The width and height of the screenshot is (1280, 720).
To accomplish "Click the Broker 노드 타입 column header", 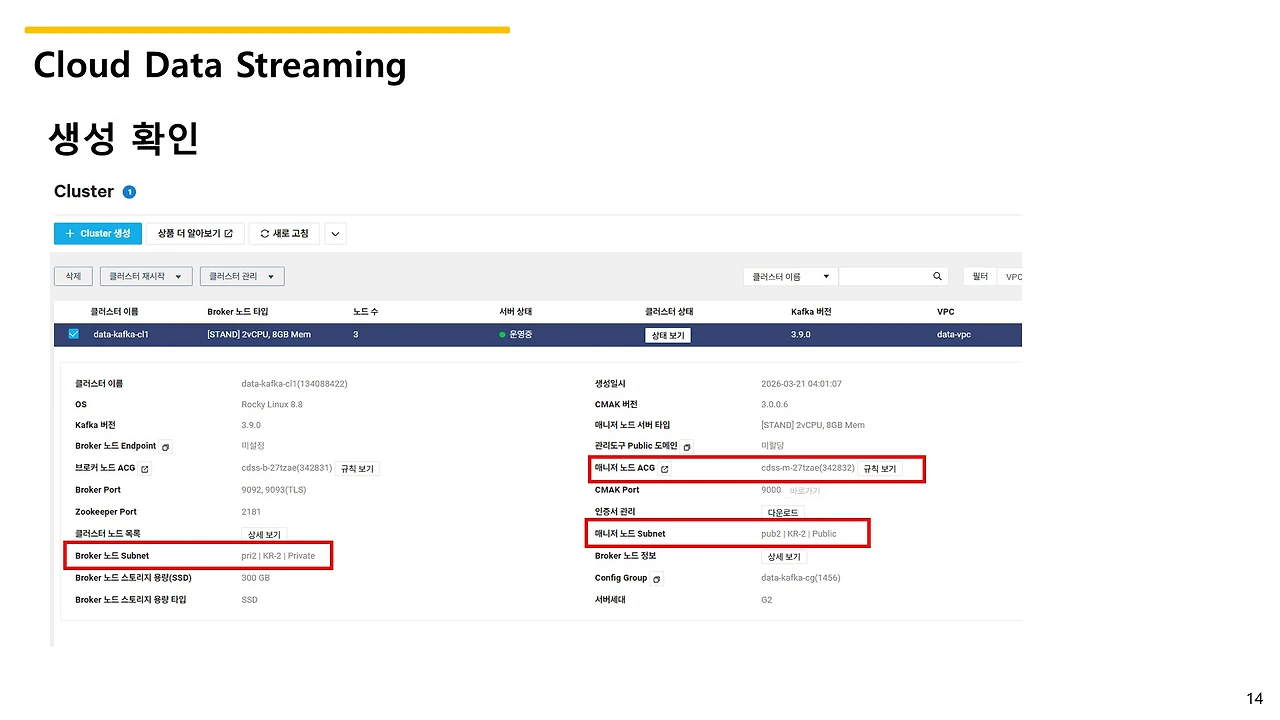I will (238, 312).
